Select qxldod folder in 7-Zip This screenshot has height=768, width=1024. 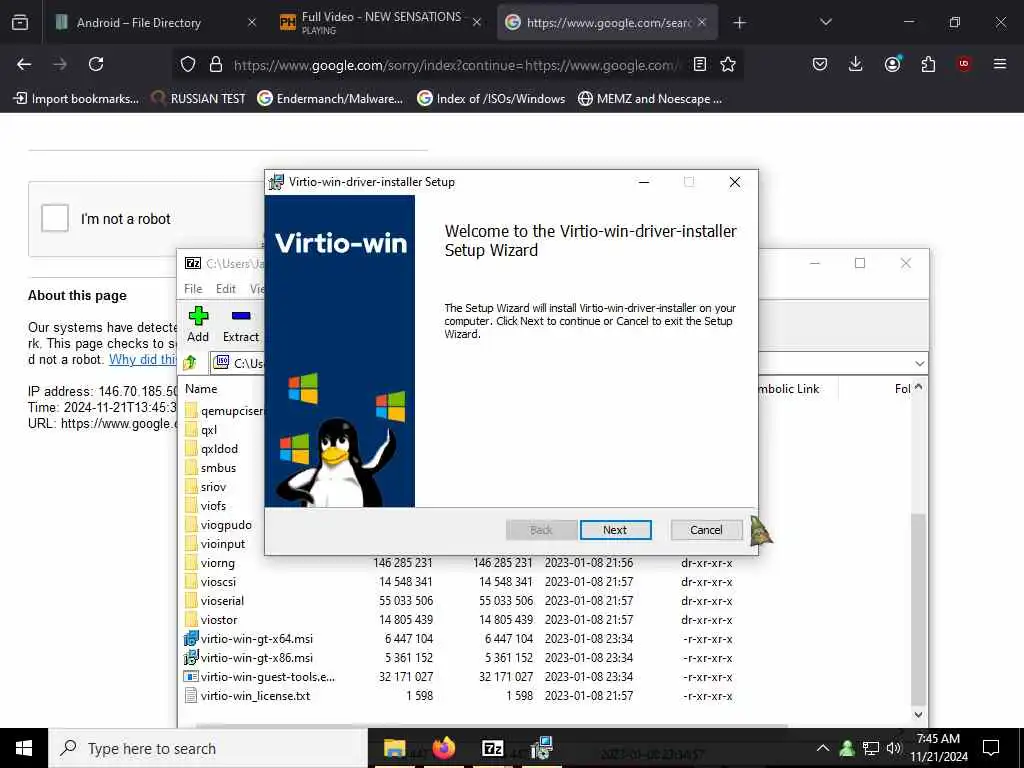point(219,449)
